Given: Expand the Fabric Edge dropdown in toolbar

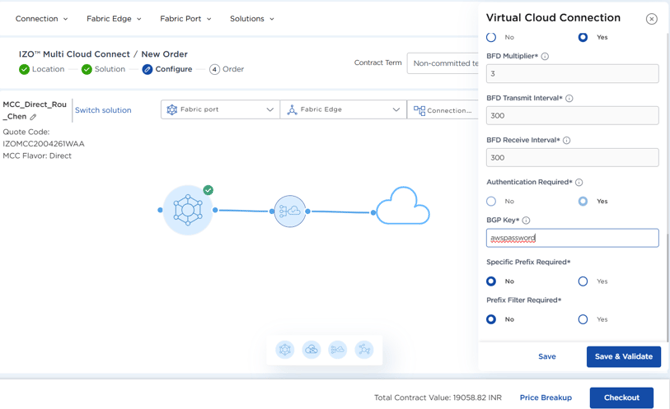Looking at the screenshot, I should [x=344, y=110].
